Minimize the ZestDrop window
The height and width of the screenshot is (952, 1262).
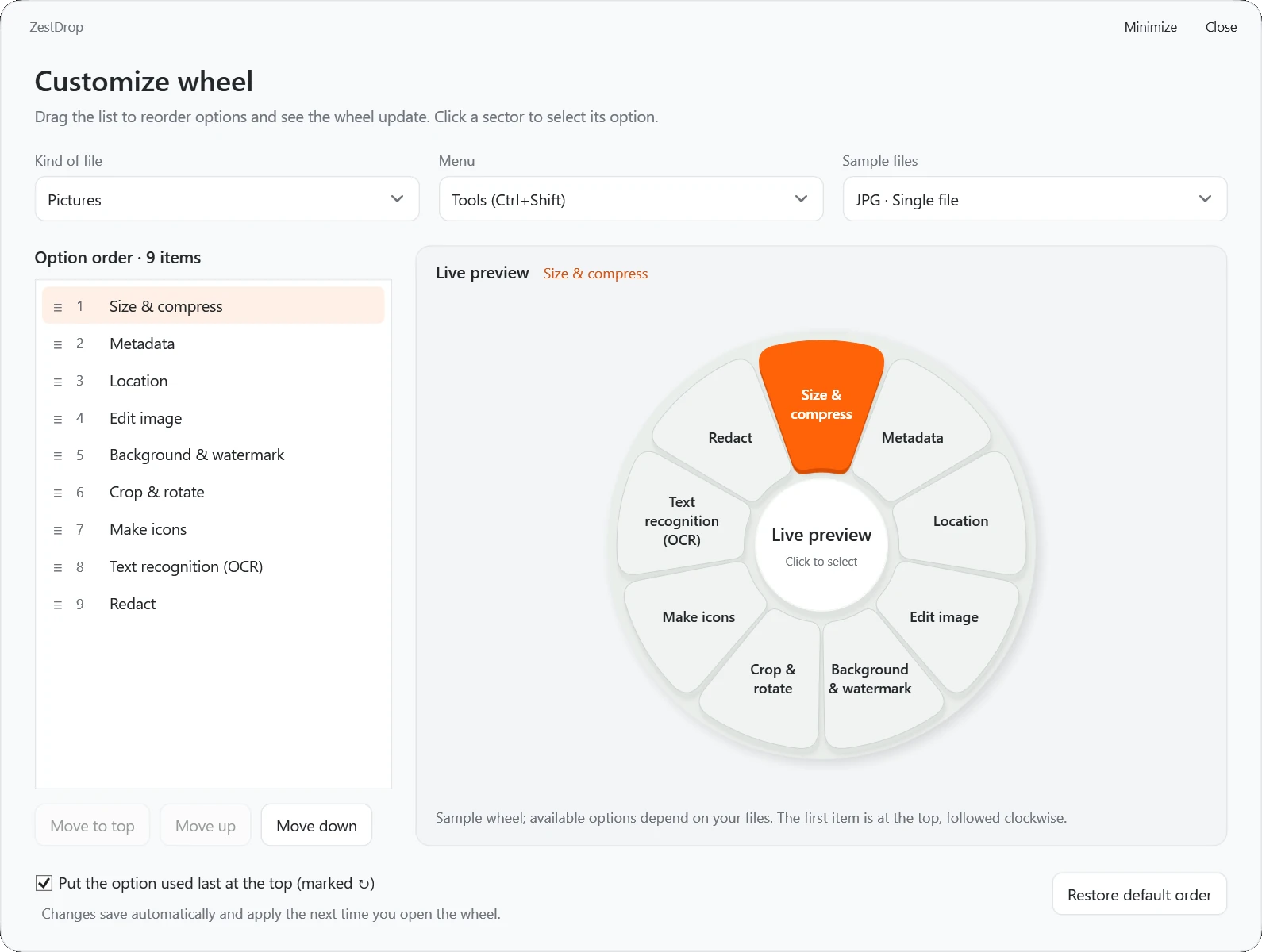[1150, 27]
